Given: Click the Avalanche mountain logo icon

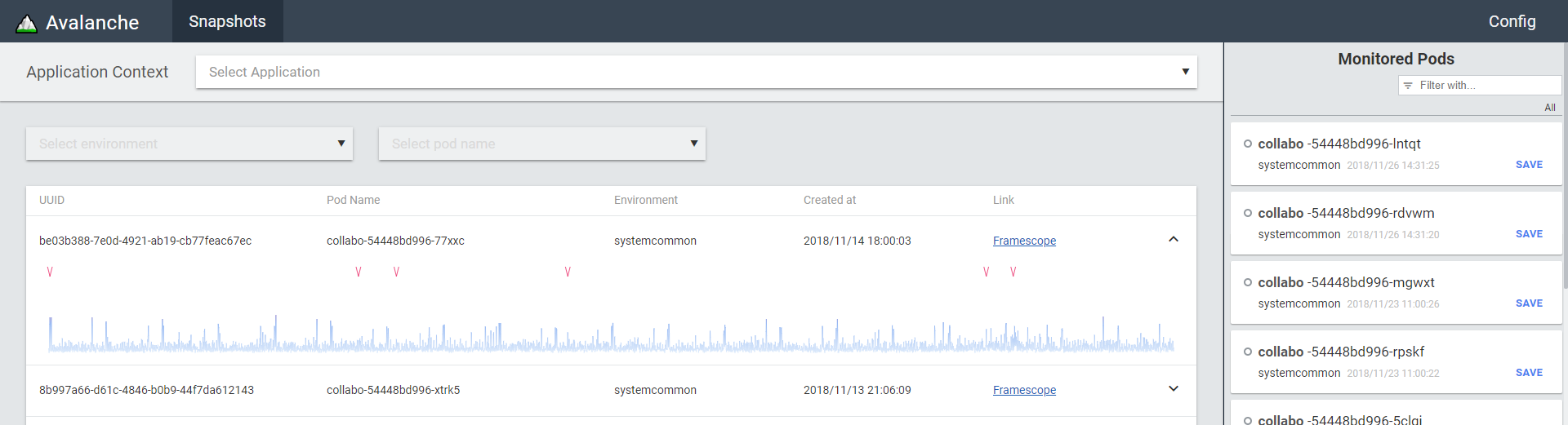Looking at the screenshot, I should coord(27,24).
